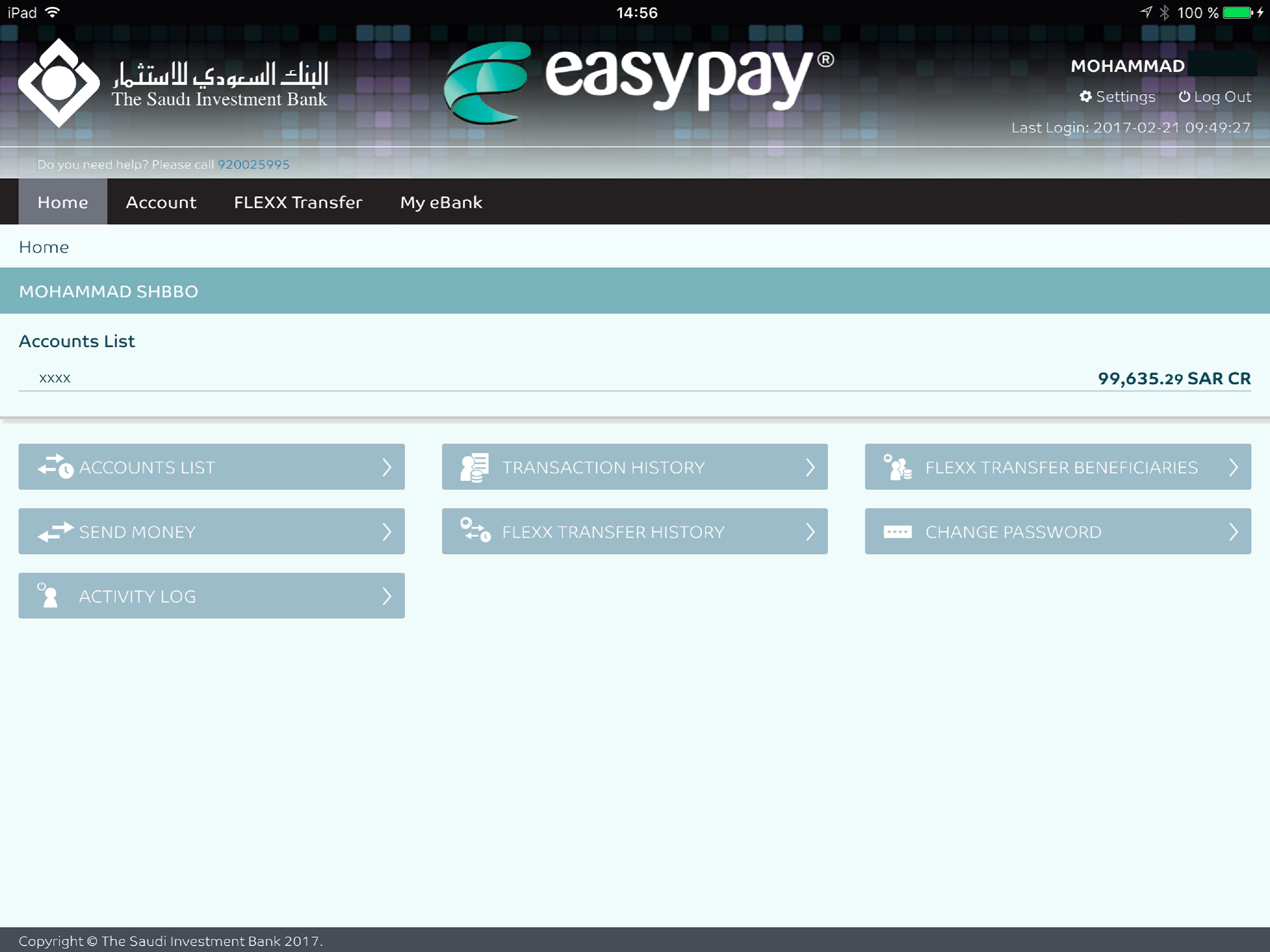Click the Change Password dots icon

897,532
